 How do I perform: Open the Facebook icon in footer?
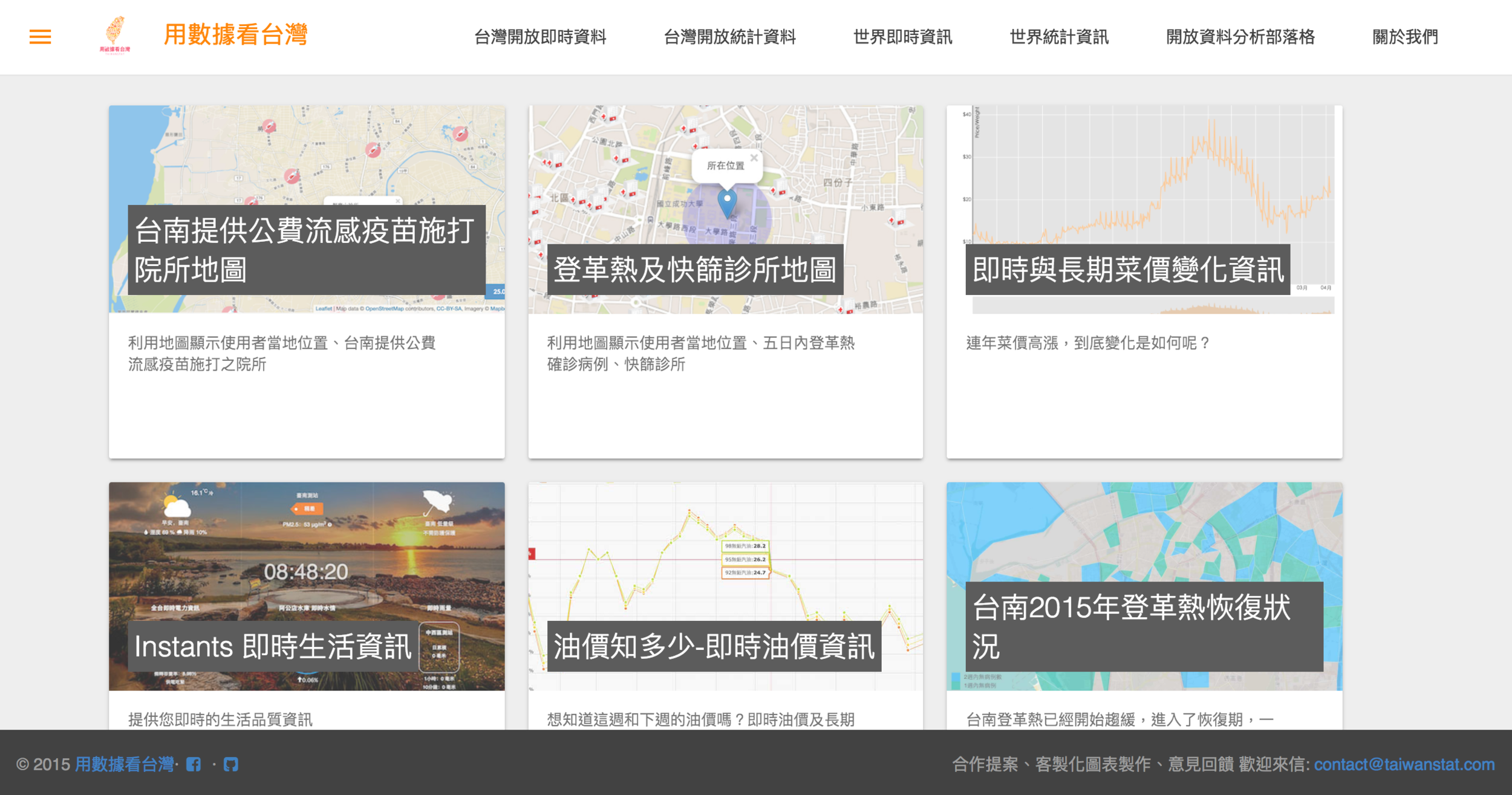click(194, 765)
